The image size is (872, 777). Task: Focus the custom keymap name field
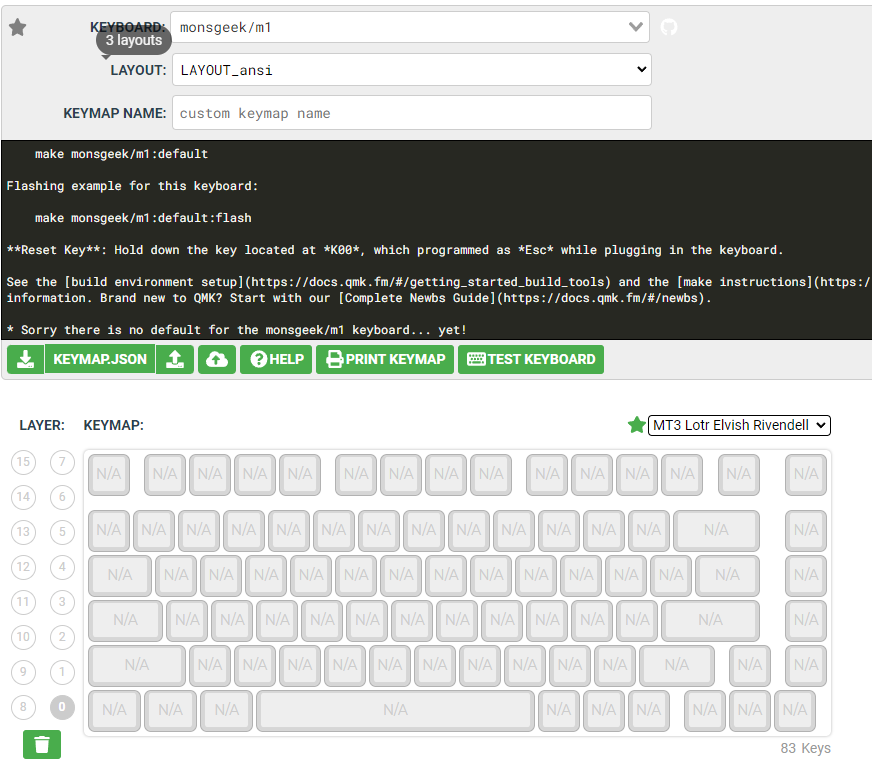pos(412,113)
